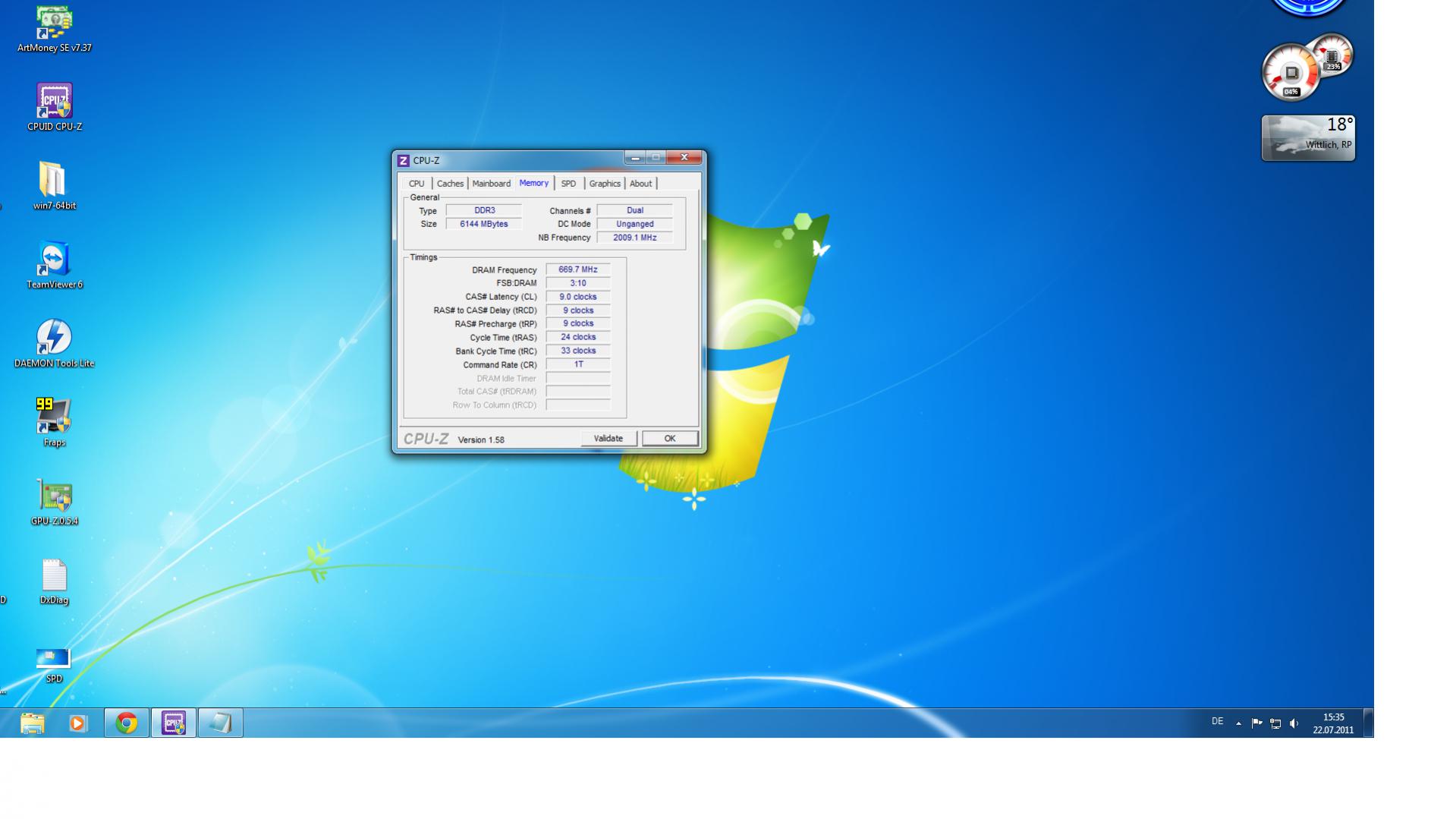Open the Mainboard tab
This screenshot has height=819, width=1456.
491,184
